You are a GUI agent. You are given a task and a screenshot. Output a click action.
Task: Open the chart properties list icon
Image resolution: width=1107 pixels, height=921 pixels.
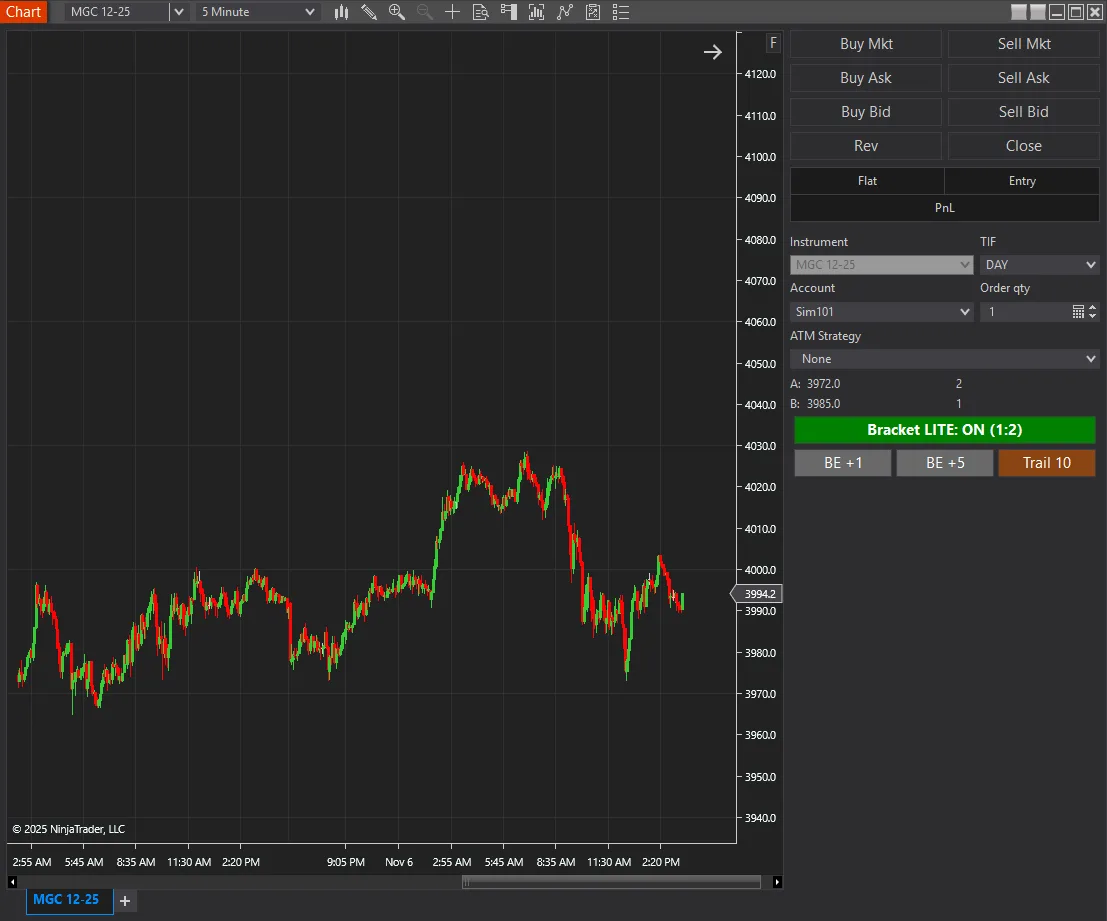point(621,12)
